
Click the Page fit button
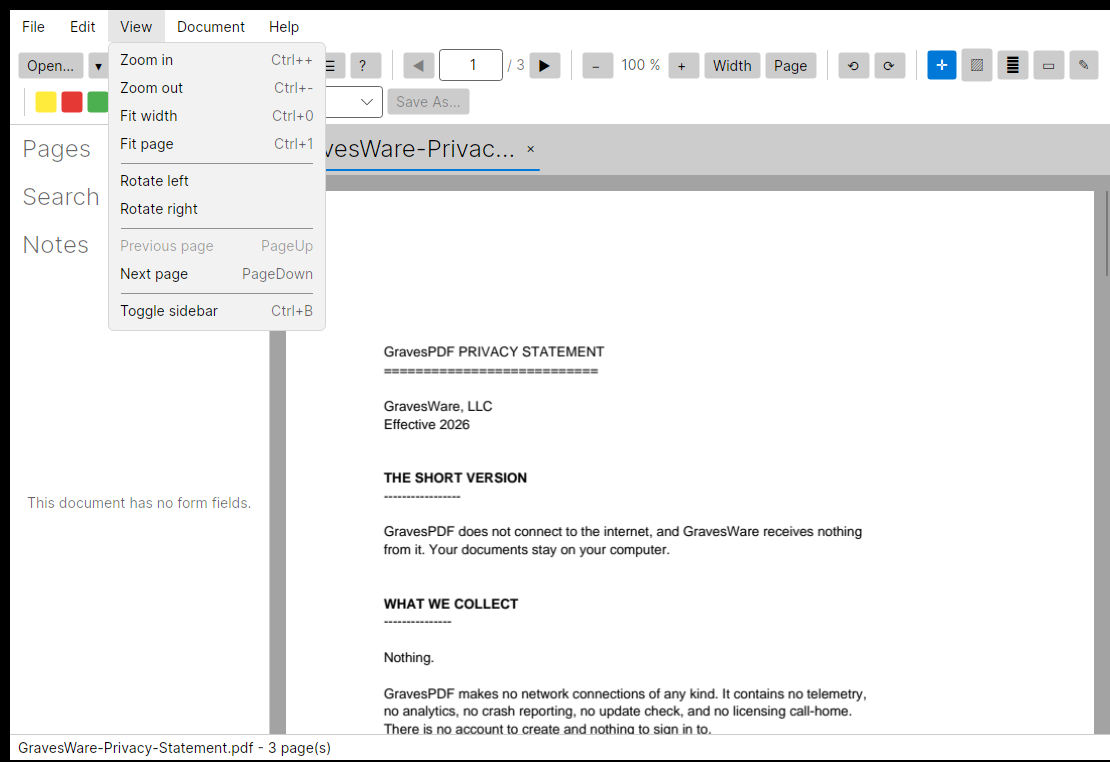point(790,66)
